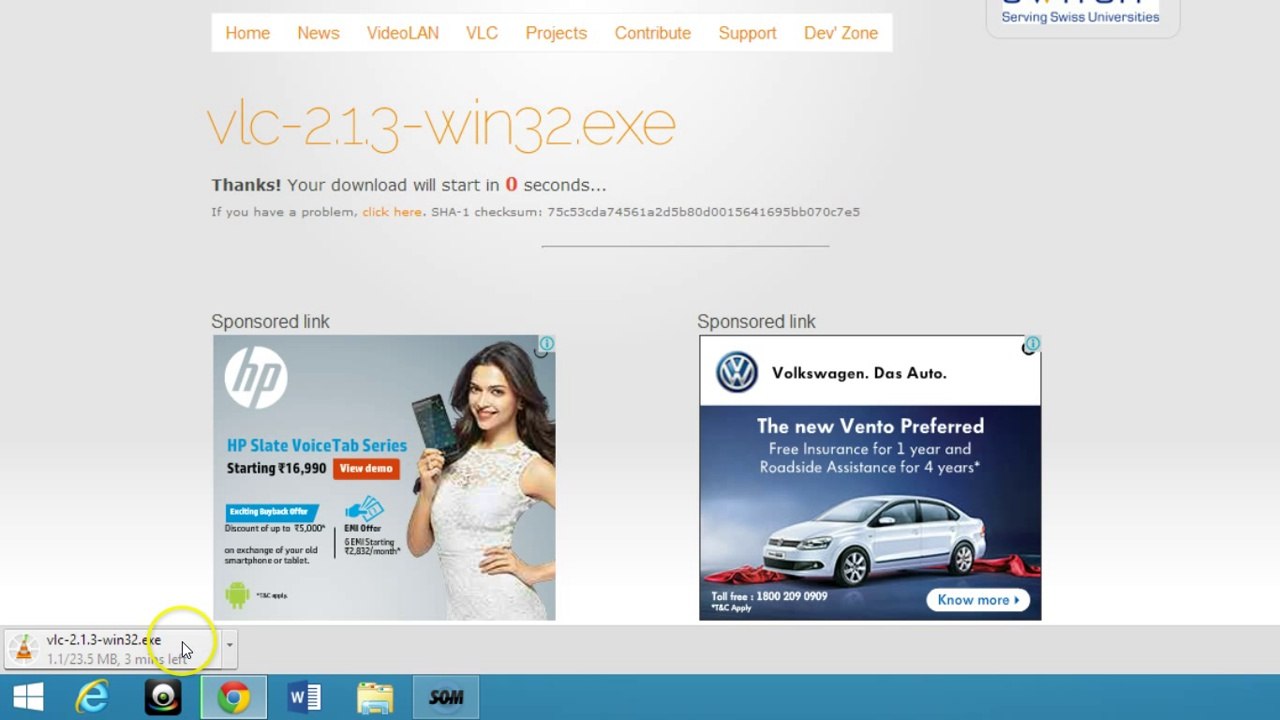Open the Contribute navigation link
This screenshot has width=1280, height=720.
tap(652, 33)
